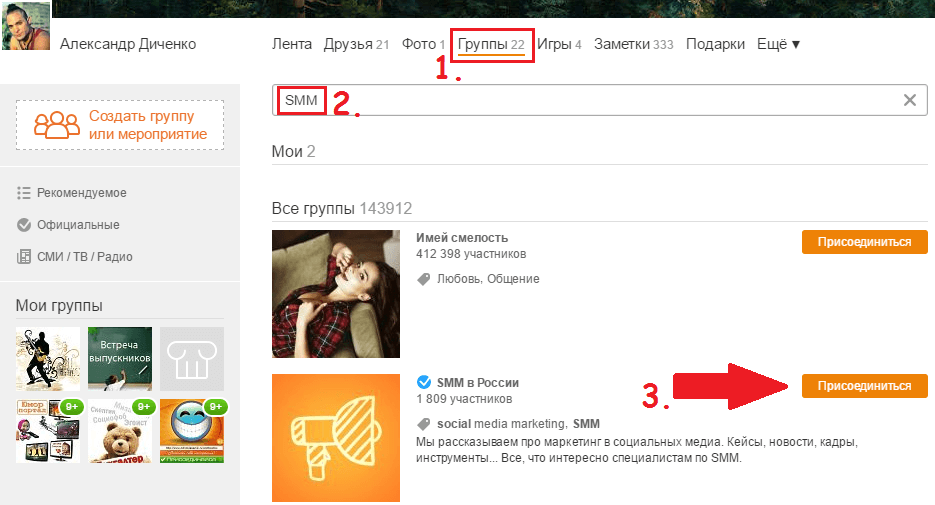
Task: Open the Группы tab
Action: 491,45
